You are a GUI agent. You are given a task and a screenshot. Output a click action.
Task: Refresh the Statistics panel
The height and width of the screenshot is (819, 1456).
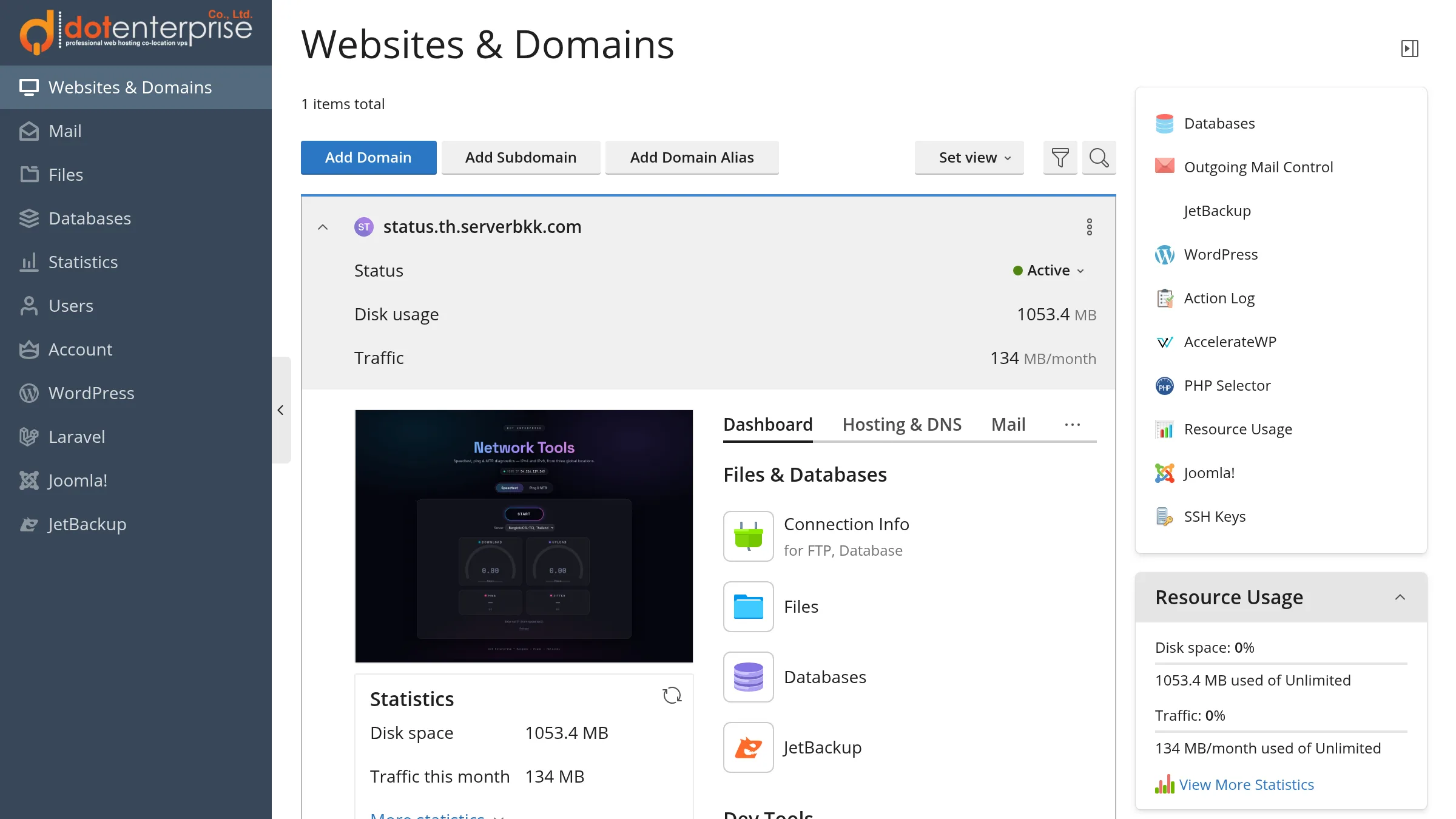point(672,695)
